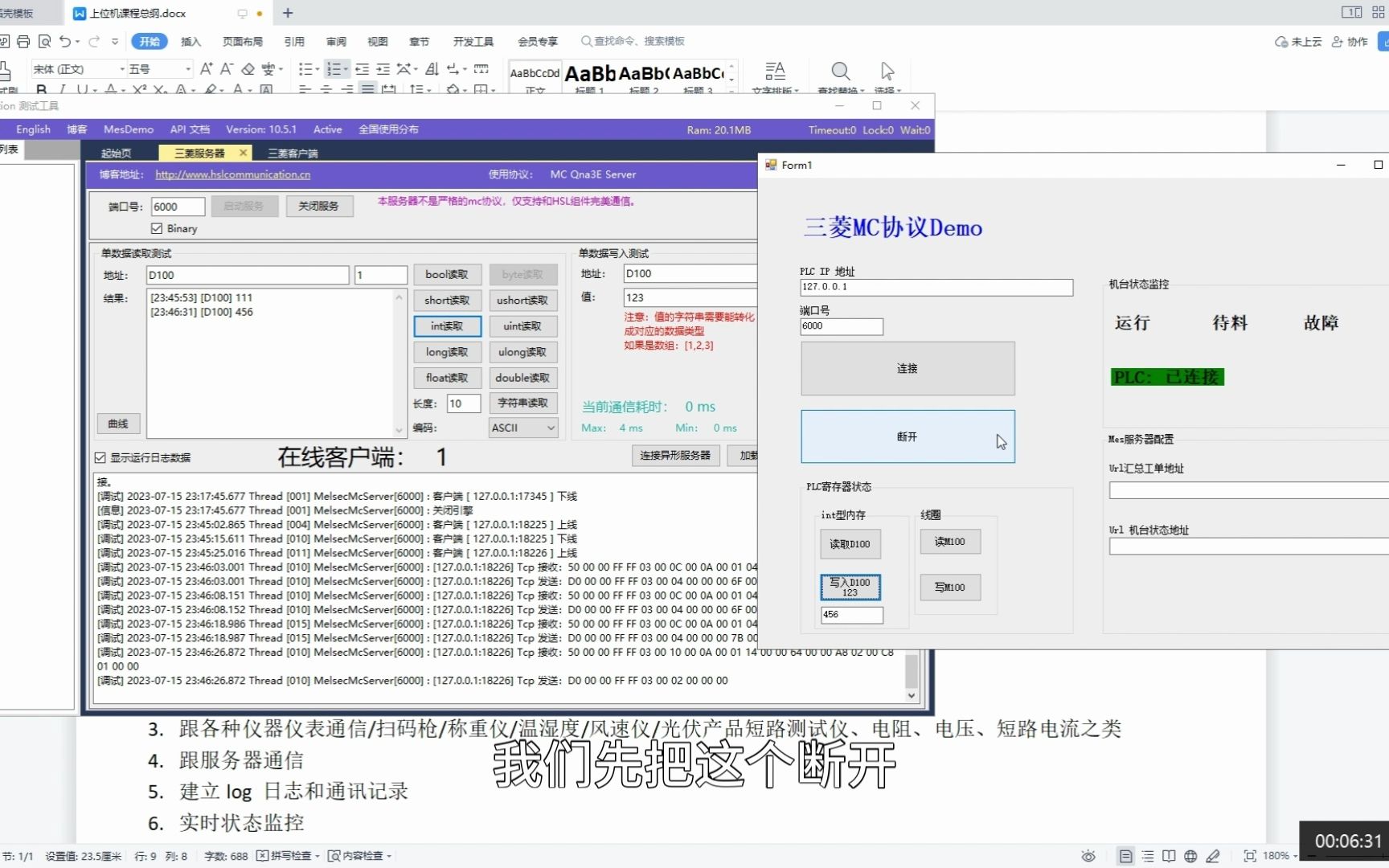Click the 连接 button in Form1

click(x=908, y=368)
